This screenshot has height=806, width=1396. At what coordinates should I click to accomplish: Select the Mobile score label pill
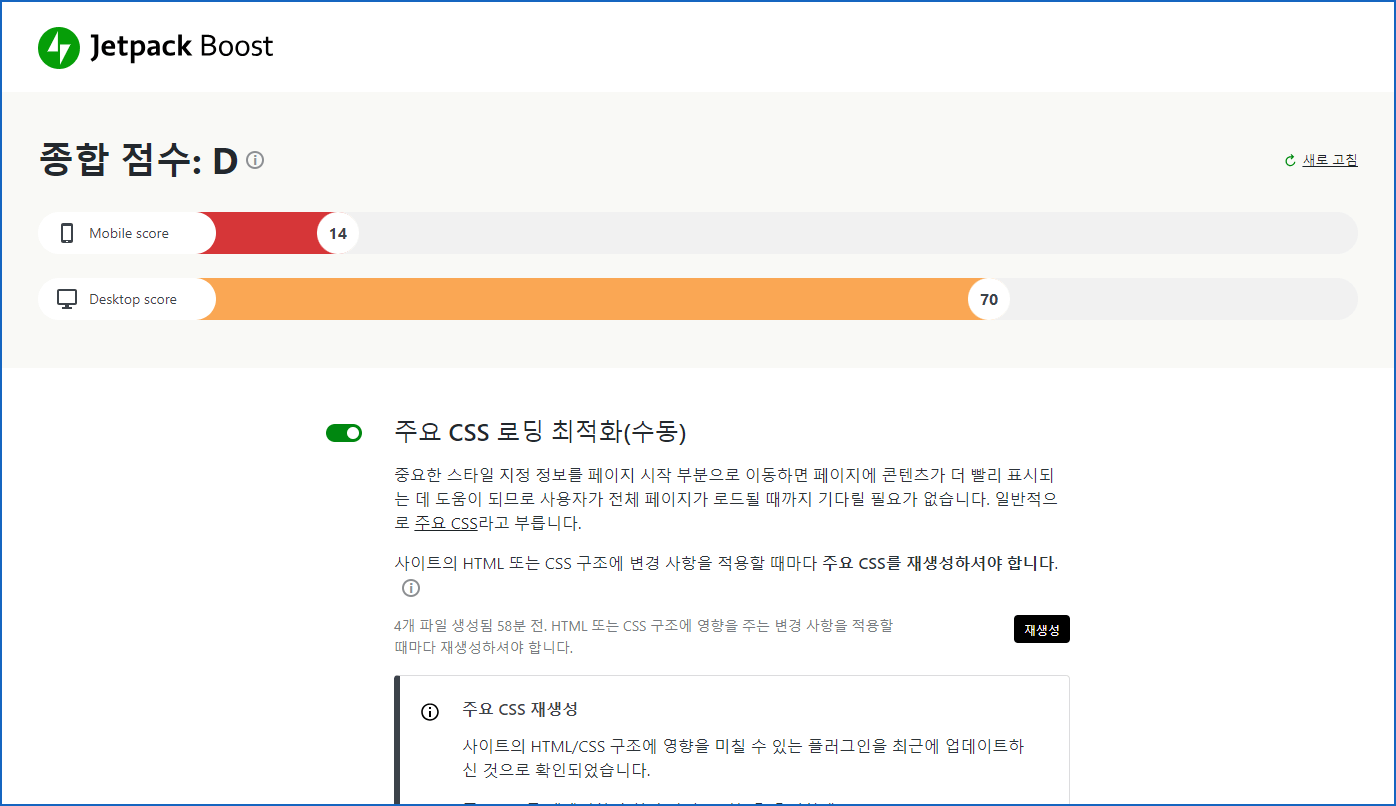(x=123, y=232)
